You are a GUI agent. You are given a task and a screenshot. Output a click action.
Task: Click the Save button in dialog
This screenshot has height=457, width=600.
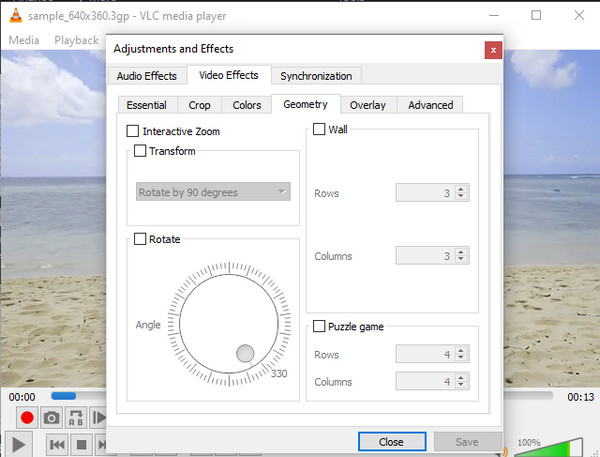click(467, 442)
